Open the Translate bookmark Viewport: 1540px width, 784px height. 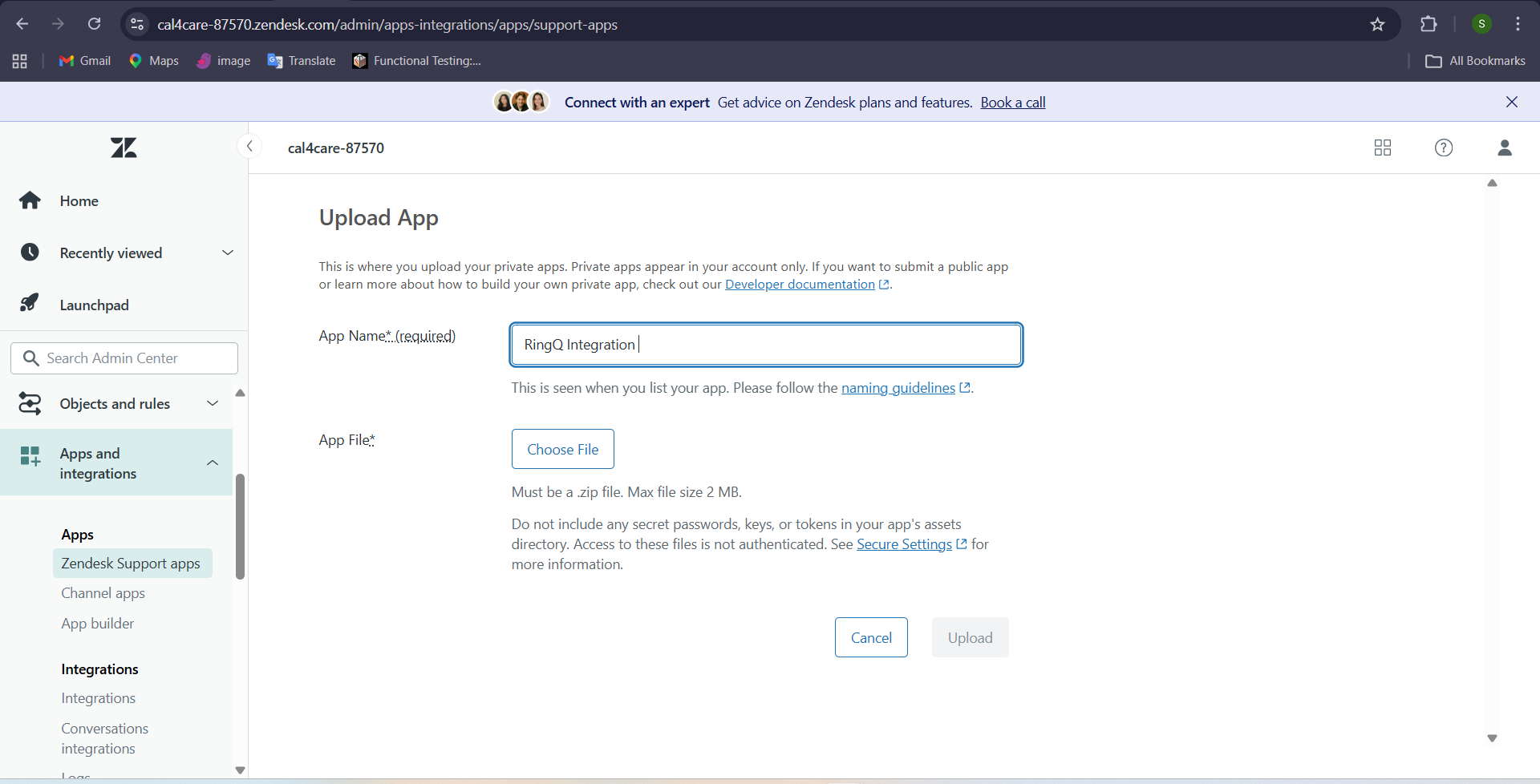pyautogui.click(x=302, y=61)
